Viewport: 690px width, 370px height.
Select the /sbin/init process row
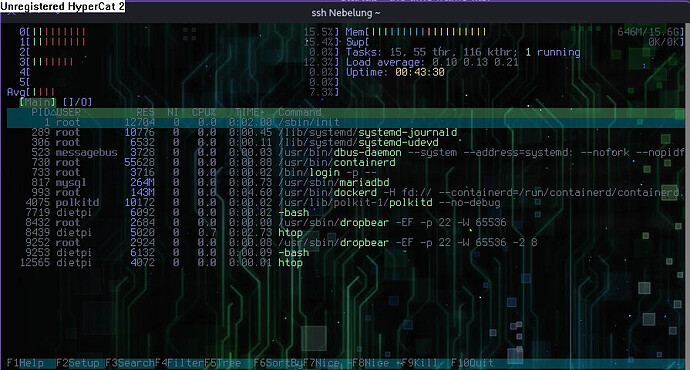click(346, 122)
